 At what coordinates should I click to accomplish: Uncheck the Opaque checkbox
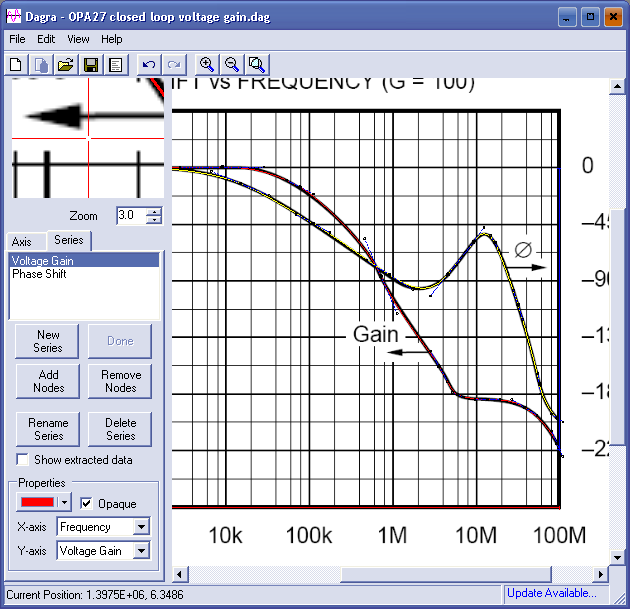(x=87, y=503)
